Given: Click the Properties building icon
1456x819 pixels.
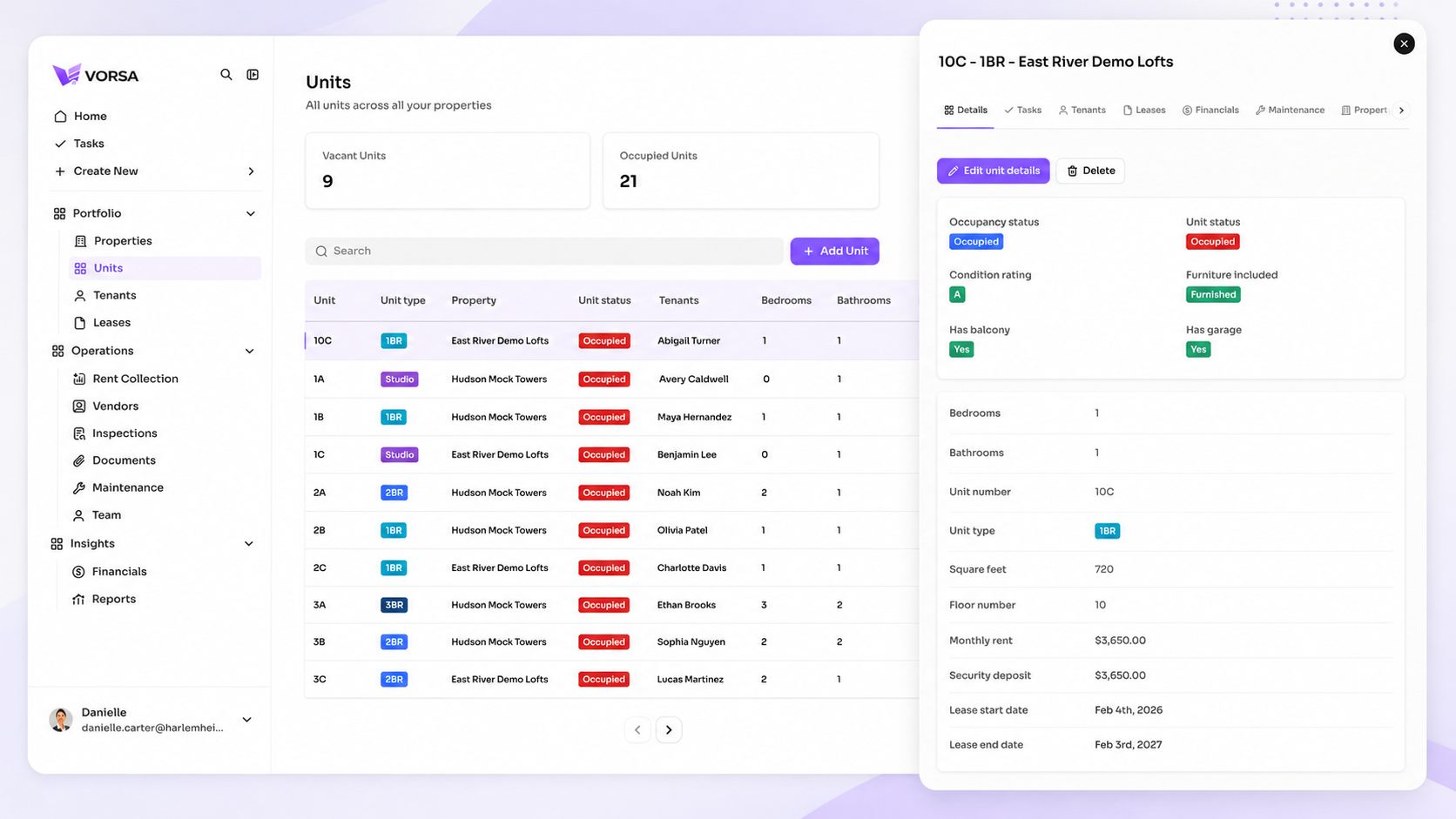Looking at the screenshot, I should pyautogui.click(x=81, y=241).
